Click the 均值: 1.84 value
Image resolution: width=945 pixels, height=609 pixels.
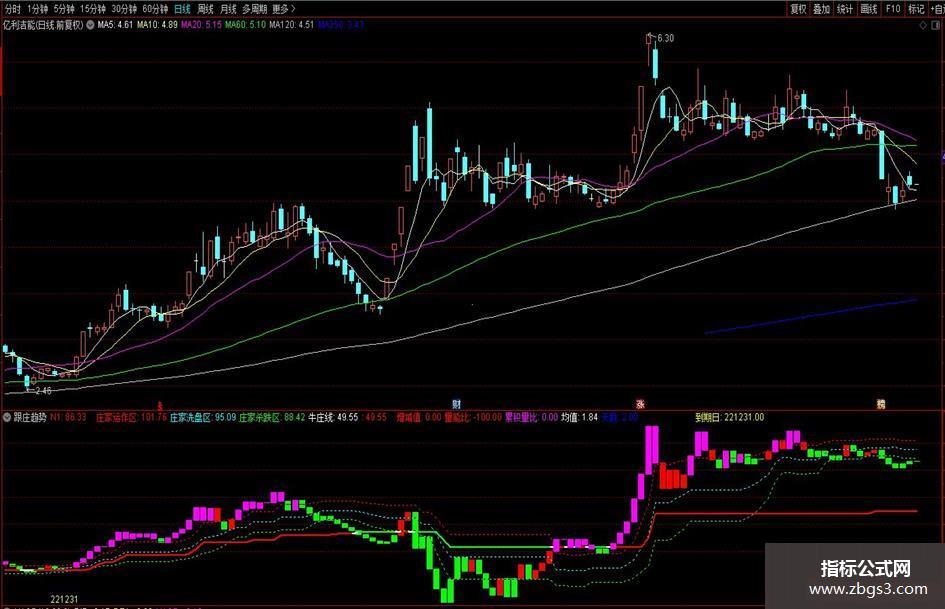pyautogui.click(x=579, y=417)
